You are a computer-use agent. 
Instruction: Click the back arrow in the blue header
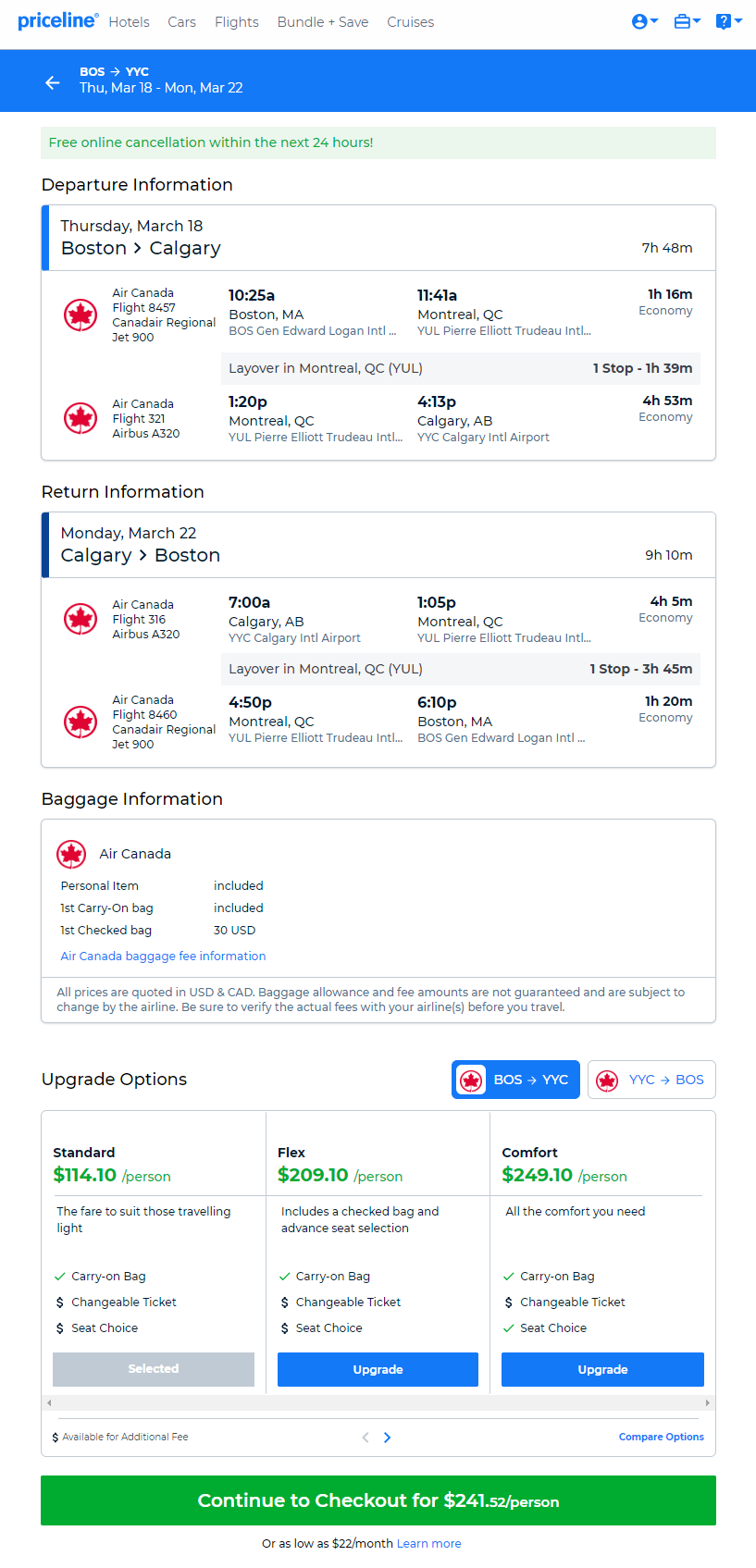(53, 82)
